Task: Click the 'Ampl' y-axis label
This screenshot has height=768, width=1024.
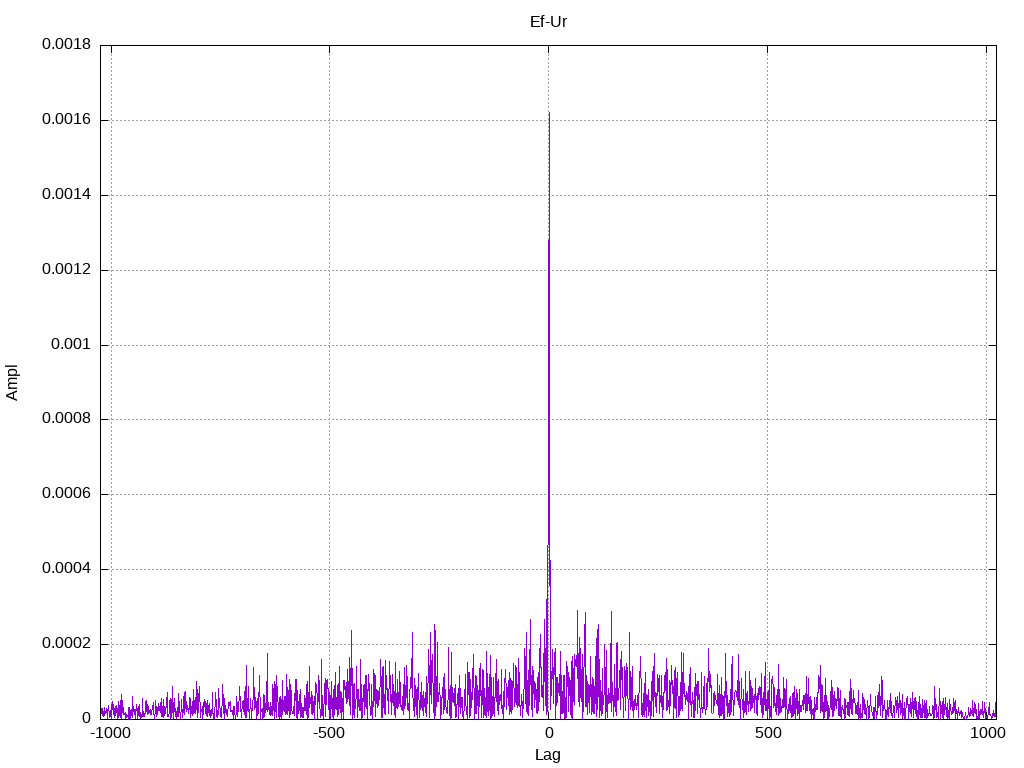Action: pos(12,382)
